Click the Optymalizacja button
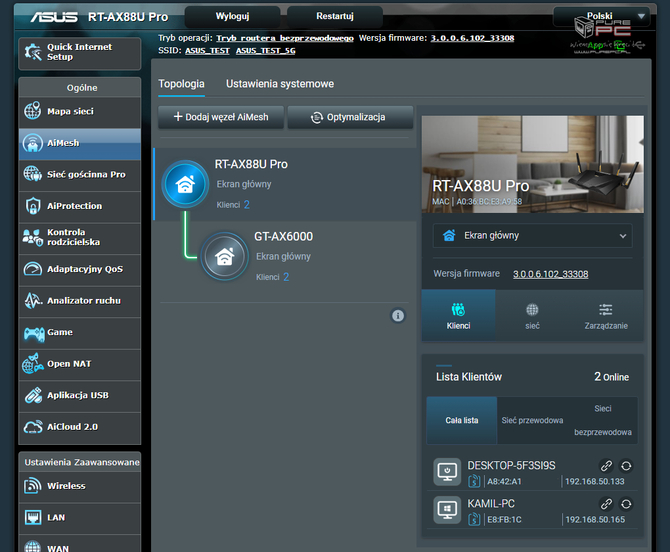Screen dimensions: 670x552 [350, 117]
